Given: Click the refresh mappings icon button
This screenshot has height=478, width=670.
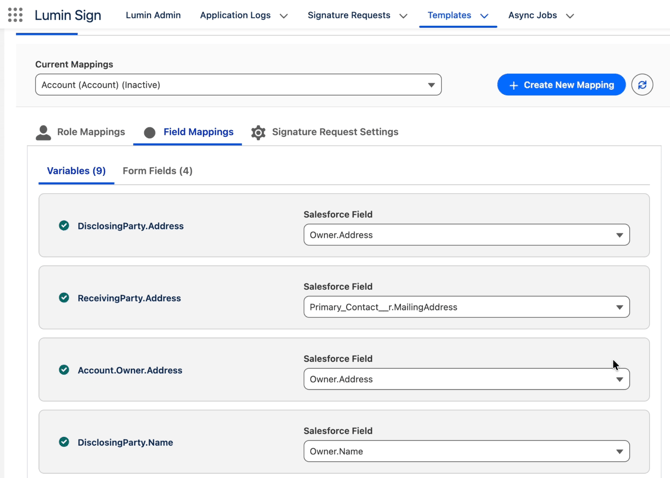Looking at the screenshot, I should pos(642,85).
